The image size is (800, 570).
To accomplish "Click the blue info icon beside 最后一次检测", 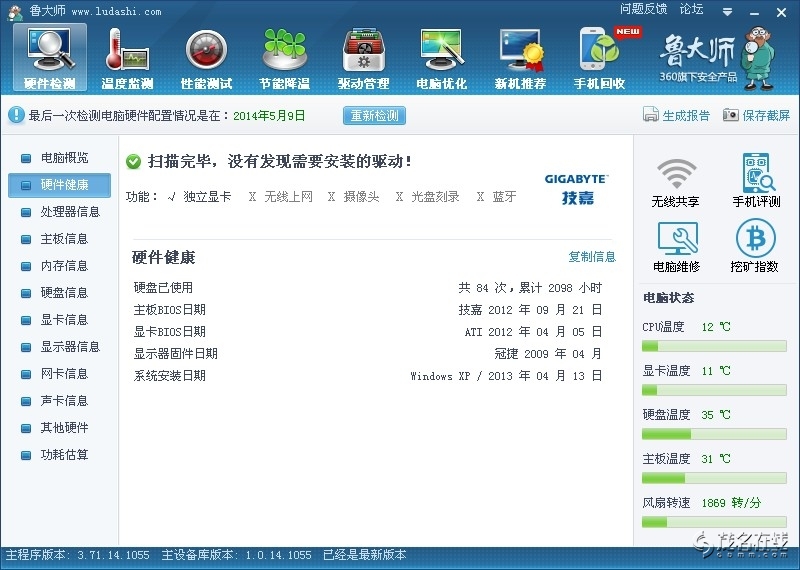I will [x=16, y=115].
